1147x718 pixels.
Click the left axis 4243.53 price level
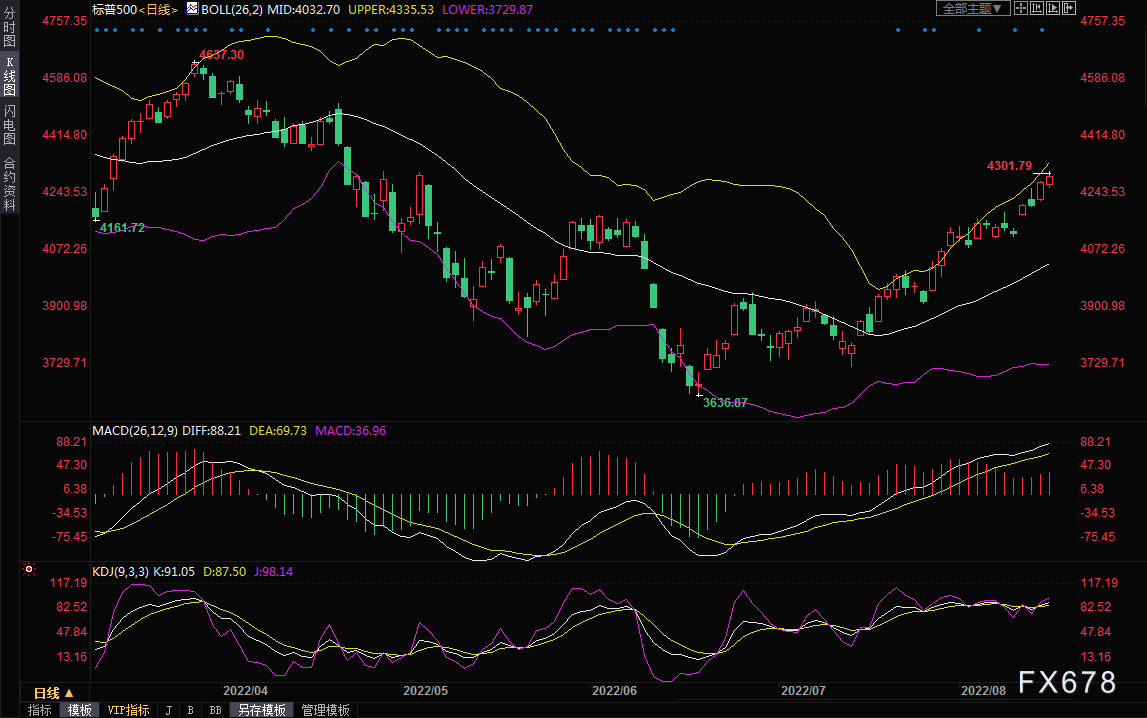coord(64,192)
